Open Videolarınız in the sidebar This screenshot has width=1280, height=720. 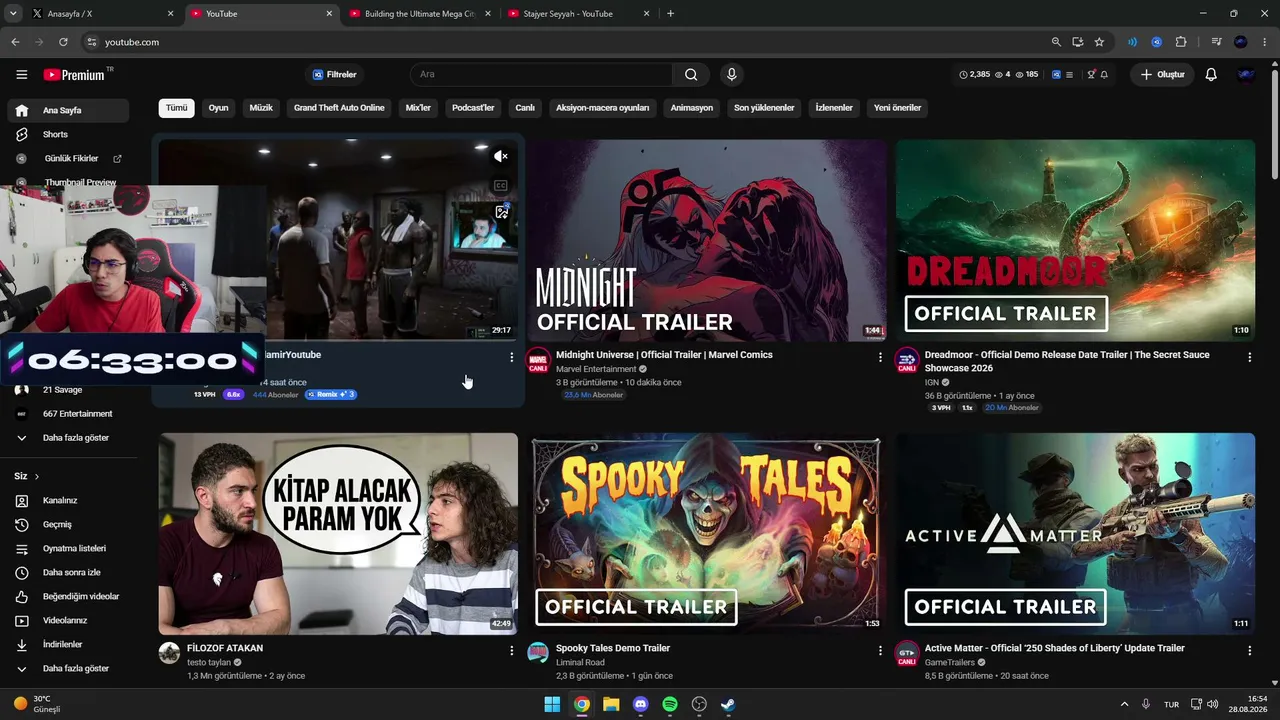(68, 620)
